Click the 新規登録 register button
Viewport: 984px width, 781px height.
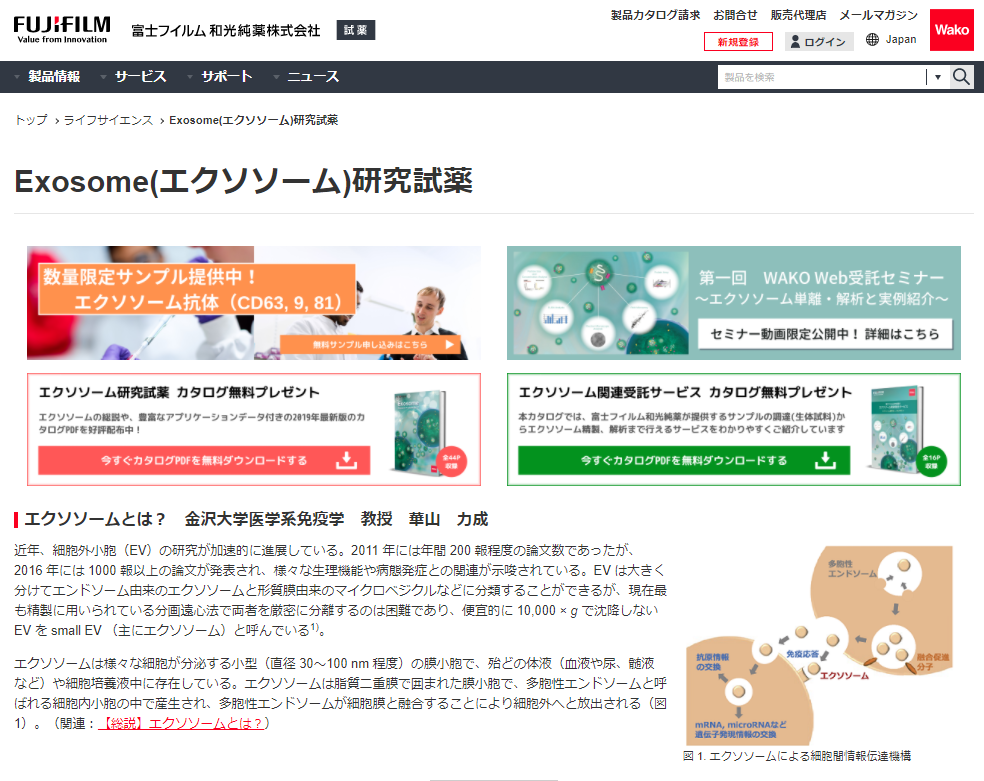tap(738, 42)
